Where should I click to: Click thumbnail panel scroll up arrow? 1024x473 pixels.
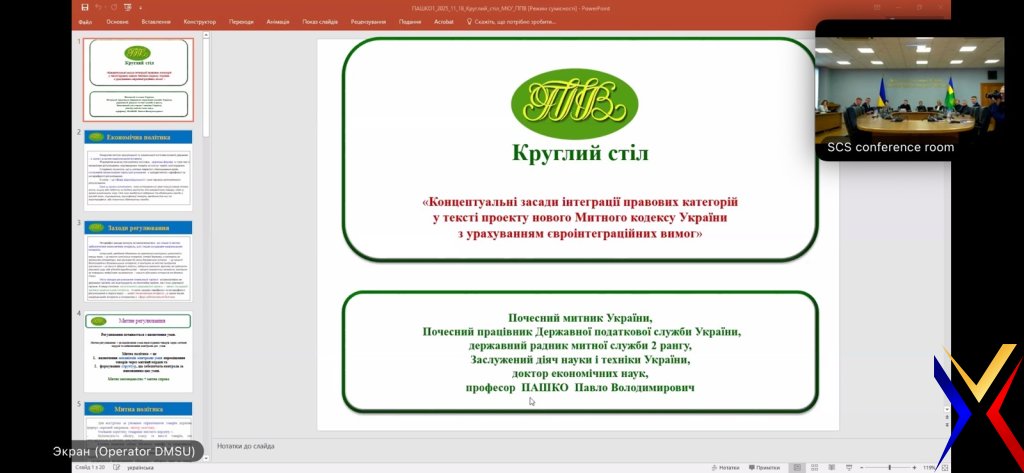pos(206,39)
